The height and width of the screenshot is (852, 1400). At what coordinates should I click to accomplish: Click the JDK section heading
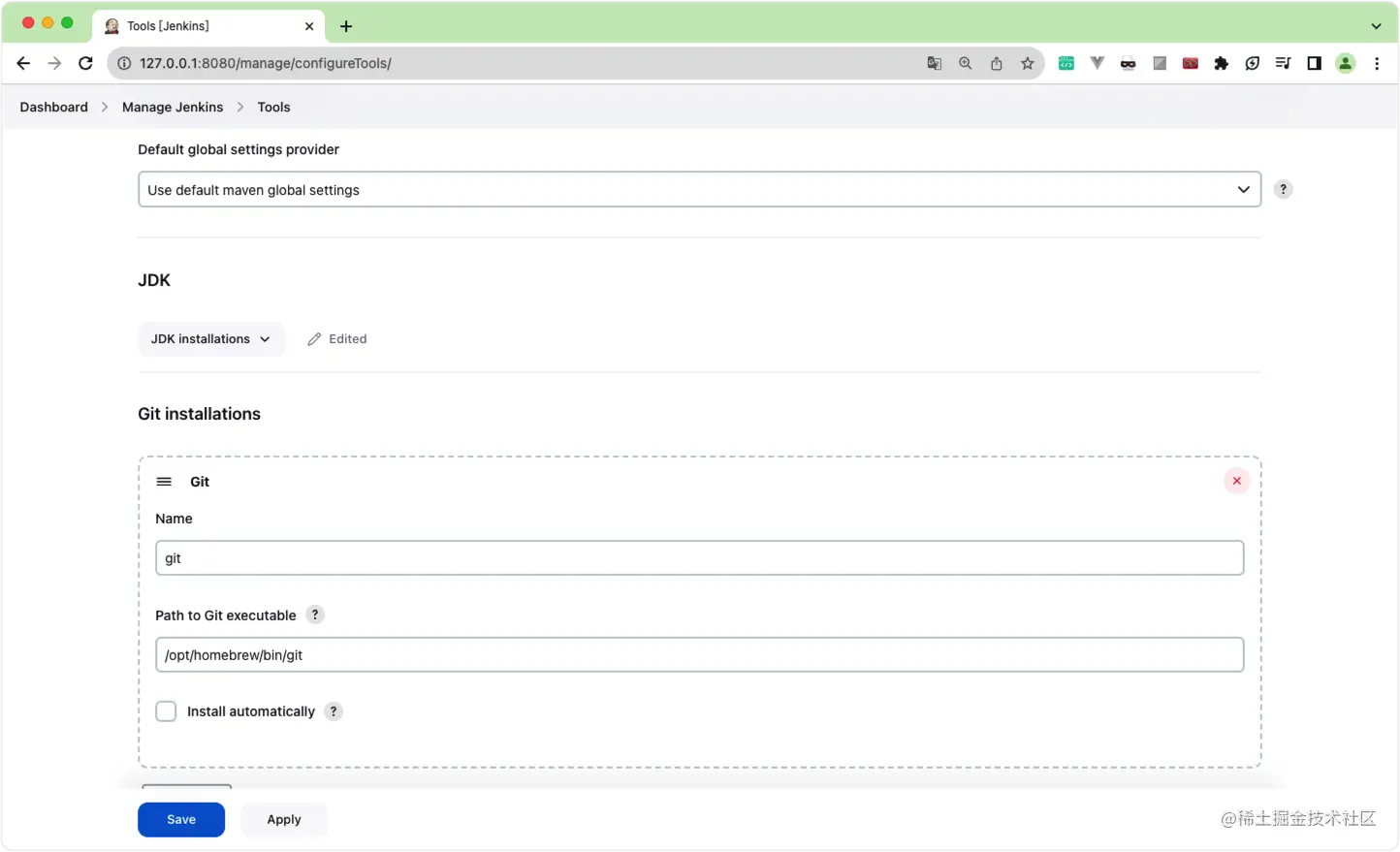[154, 280]
